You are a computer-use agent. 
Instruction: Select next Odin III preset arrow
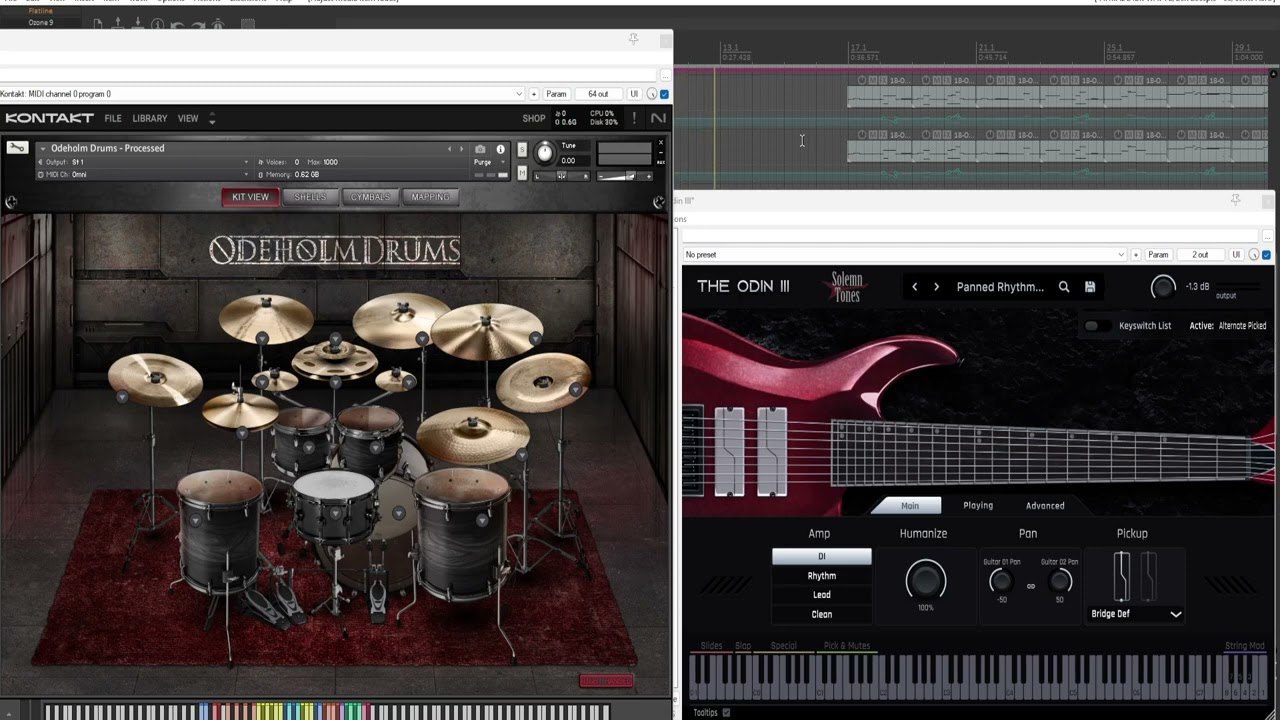click(936, 287)
